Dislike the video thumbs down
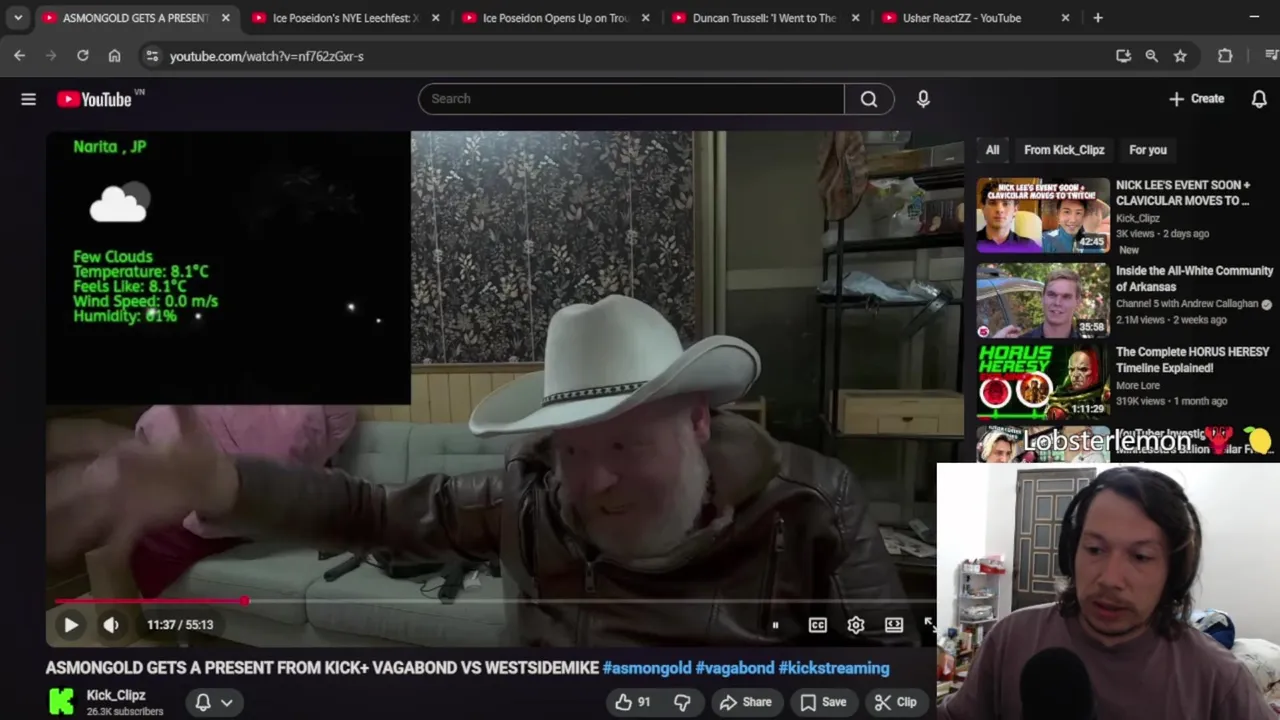This screenshot has width=1280, height=720. (682, 702)
